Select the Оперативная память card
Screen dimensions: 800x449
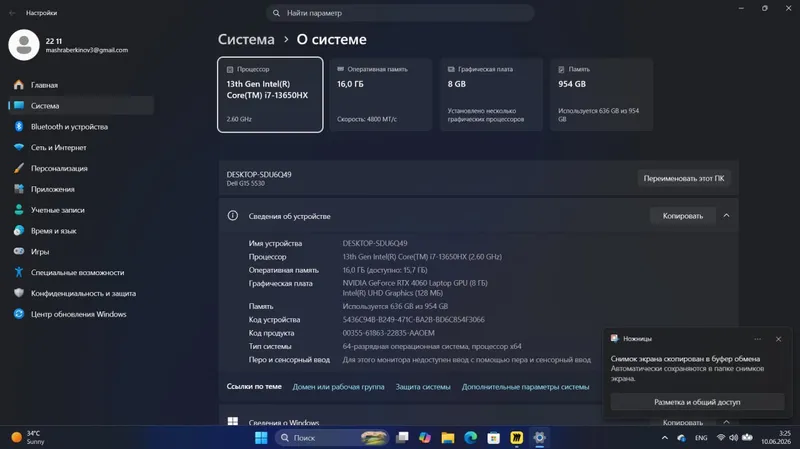coord(381,94)
